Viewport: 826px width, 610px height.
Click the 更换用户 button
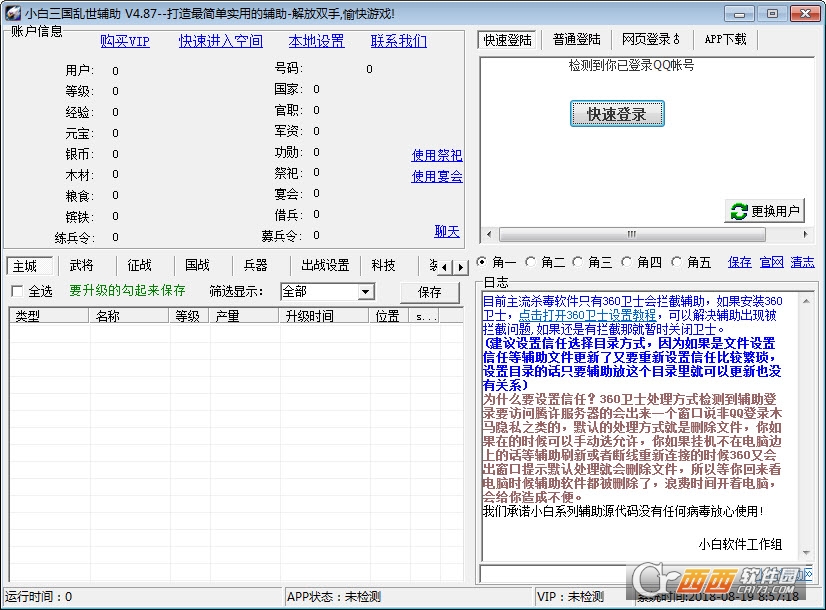(x=764, y=211)
